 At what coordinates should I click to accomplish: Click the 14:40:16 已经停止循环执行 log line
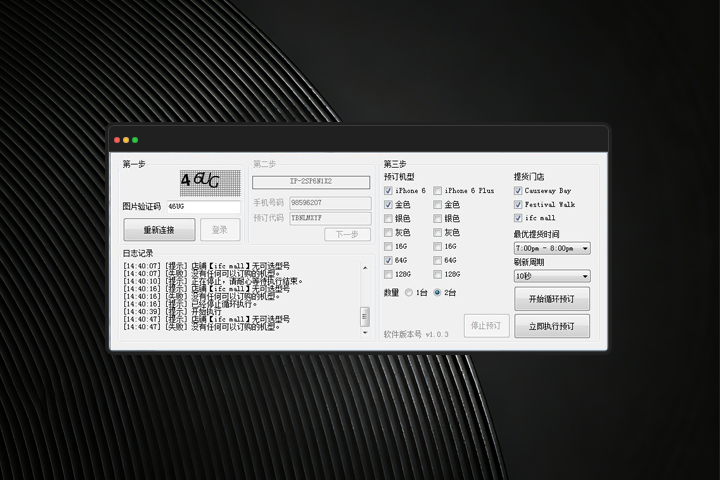[190, 304]
